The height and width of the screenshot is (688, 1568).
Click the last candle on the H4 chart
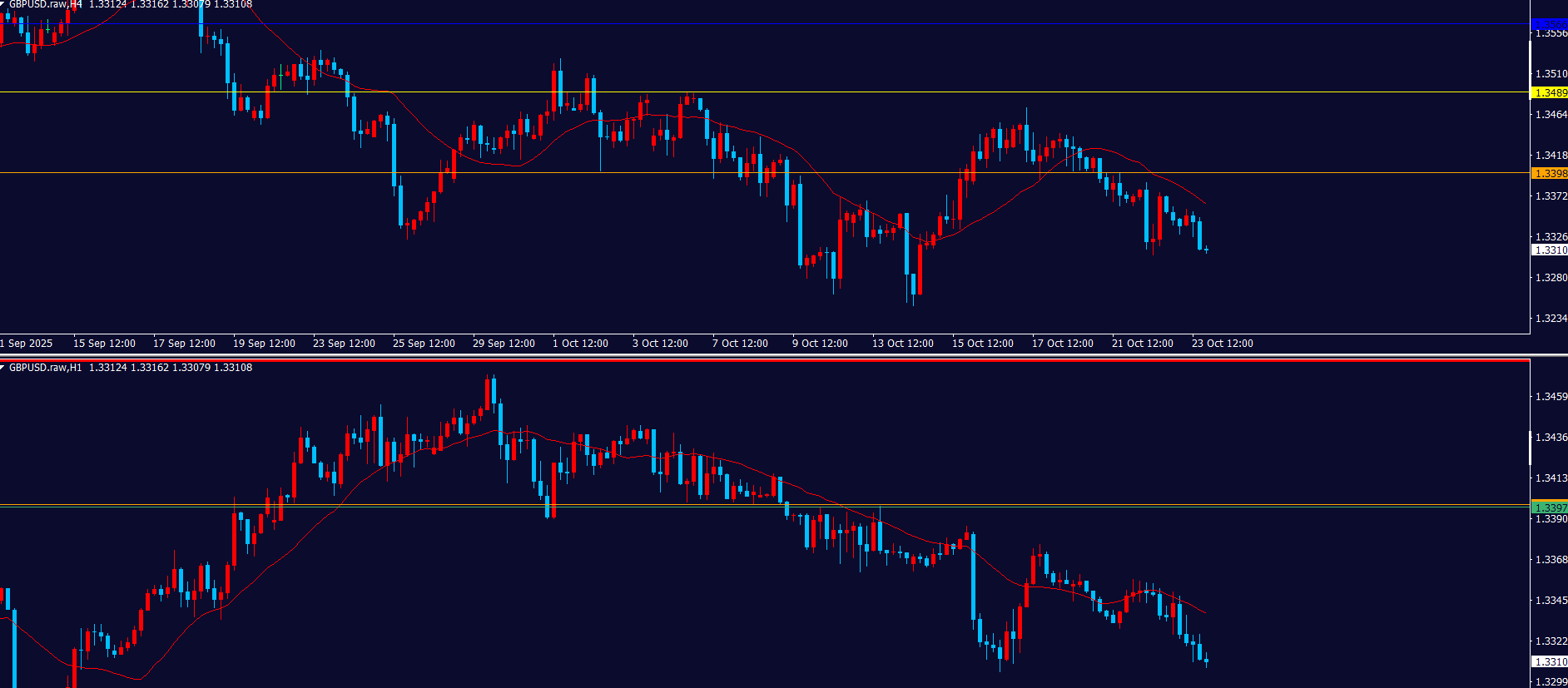coord(1206,250)
